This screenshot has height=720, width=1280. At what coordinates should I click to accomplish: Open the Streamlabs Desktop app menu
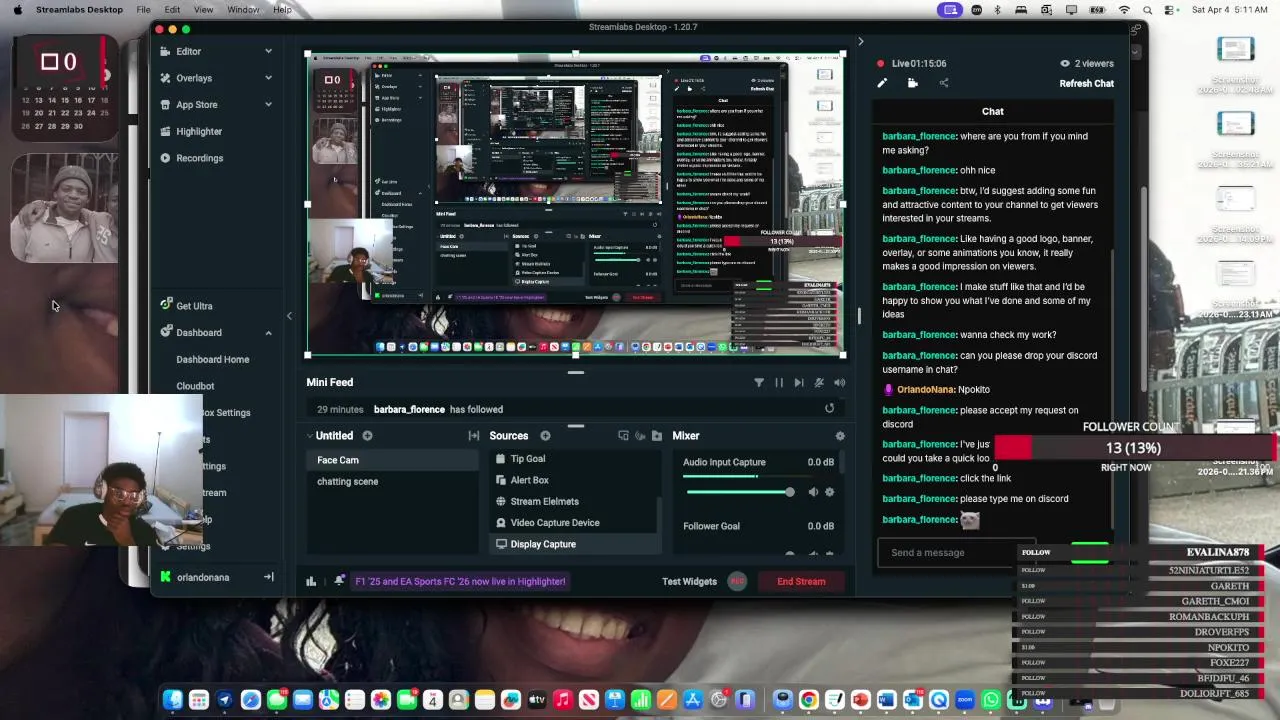coord(79,9)
